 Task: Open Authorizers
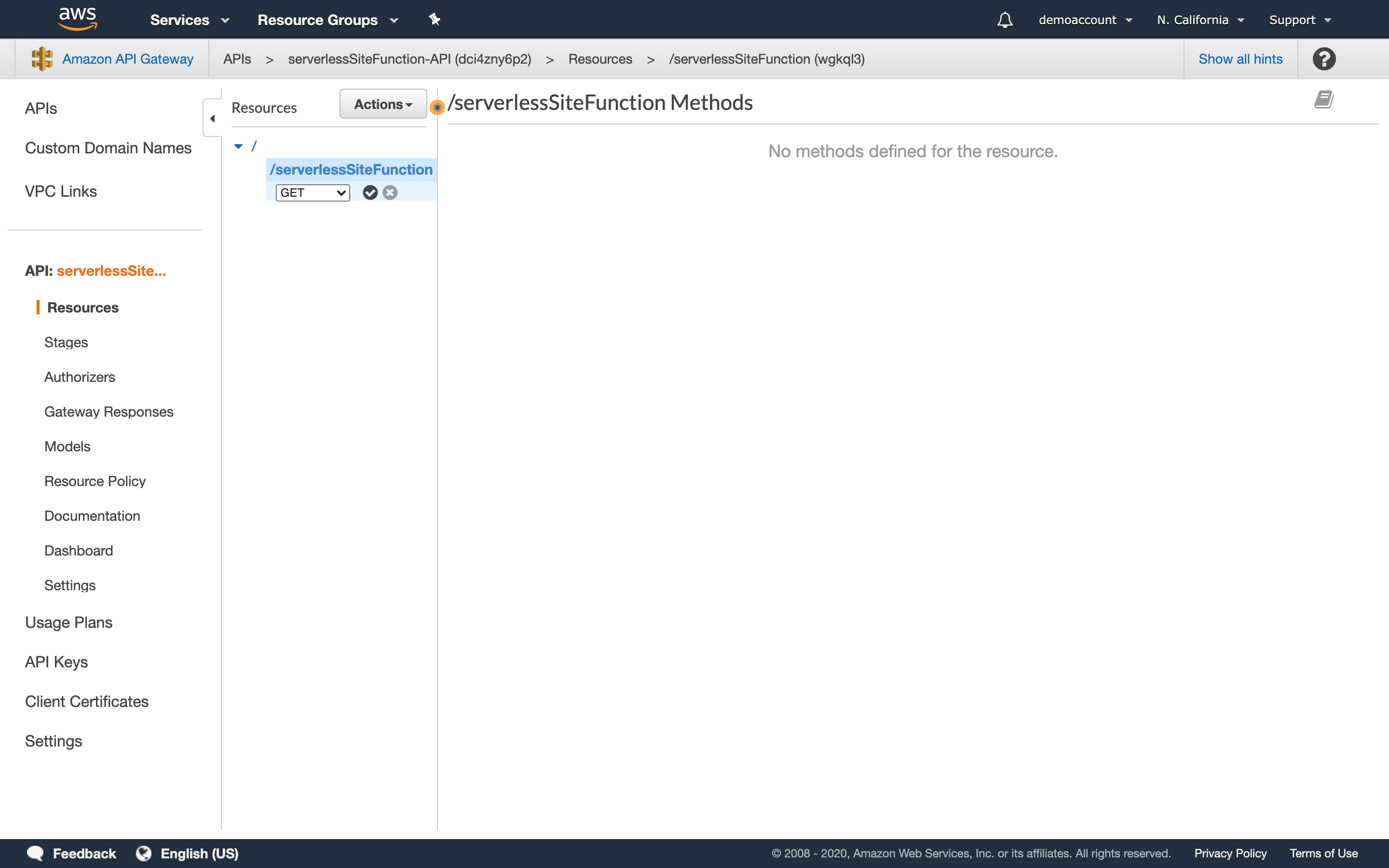click(x=80, y=377)
